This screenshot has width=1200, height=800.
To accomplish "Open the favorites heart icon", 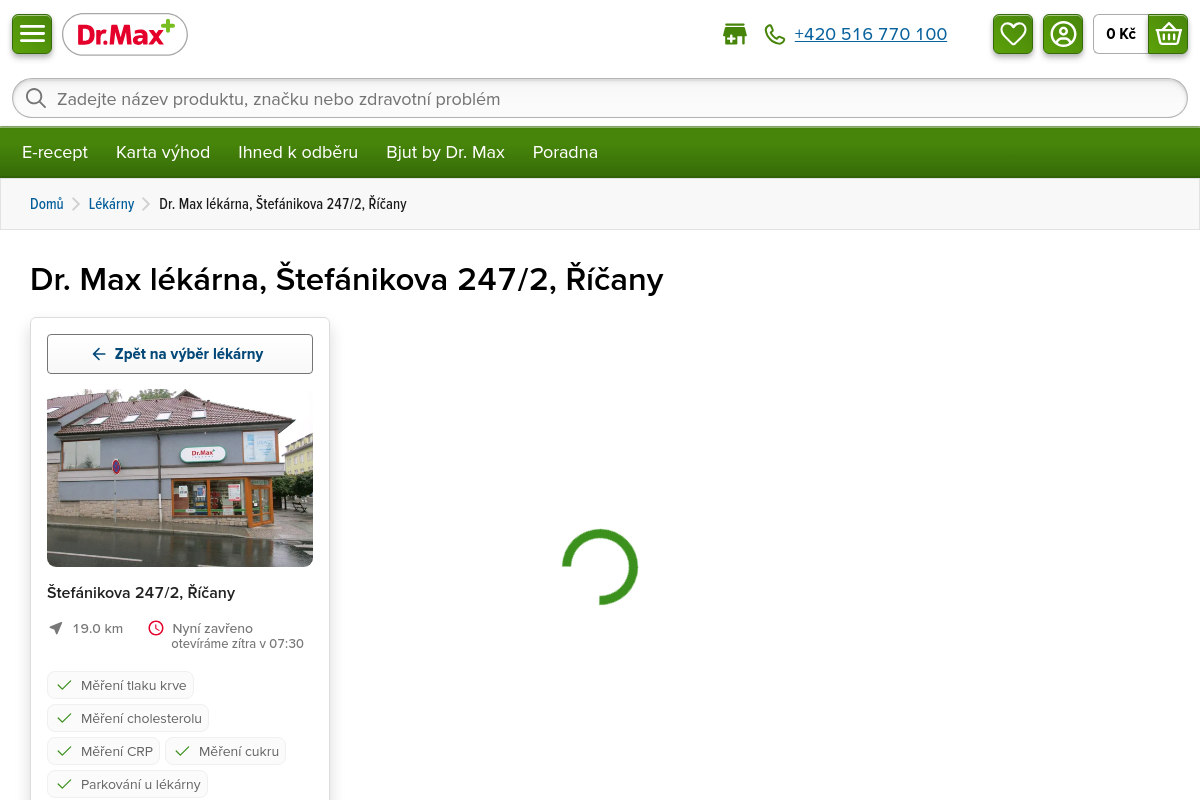I will [x=1013, y=34].
